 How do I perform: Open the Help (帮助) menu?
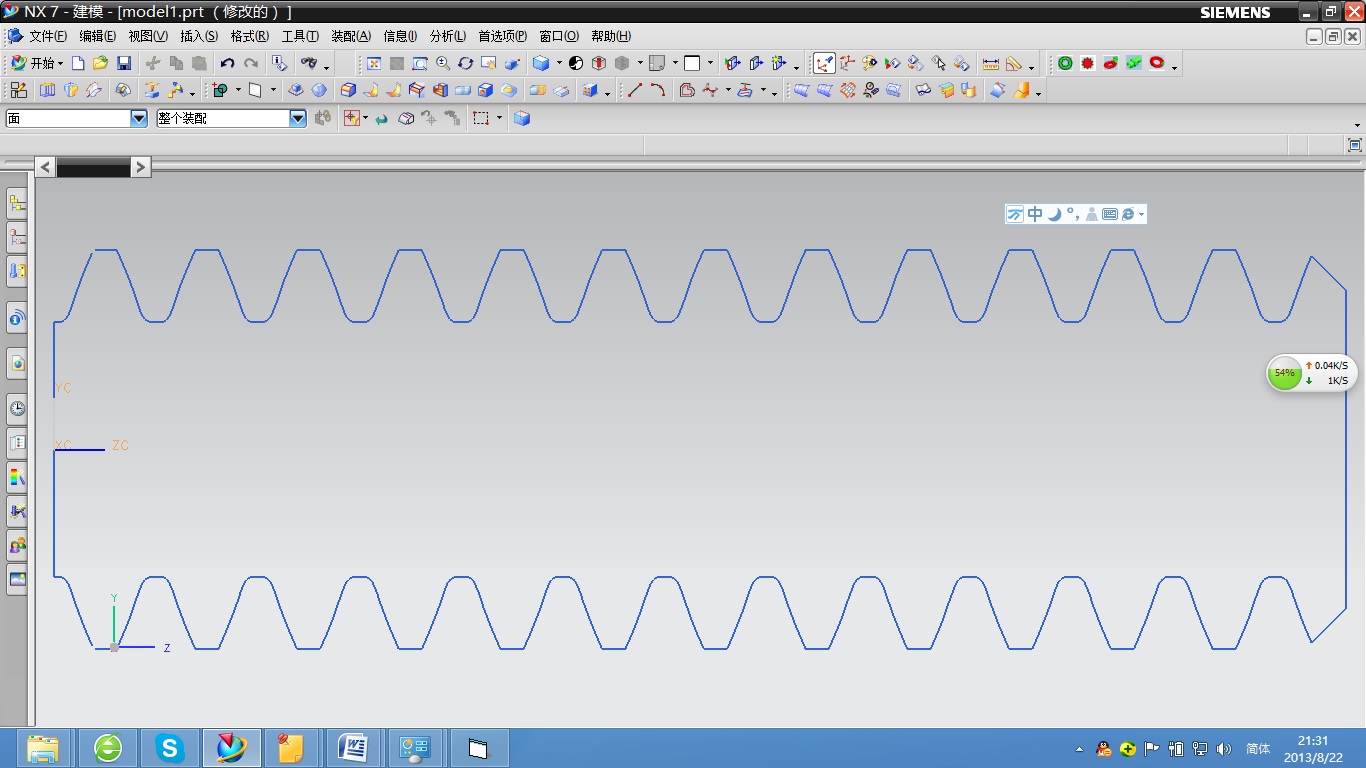[611, 36]
